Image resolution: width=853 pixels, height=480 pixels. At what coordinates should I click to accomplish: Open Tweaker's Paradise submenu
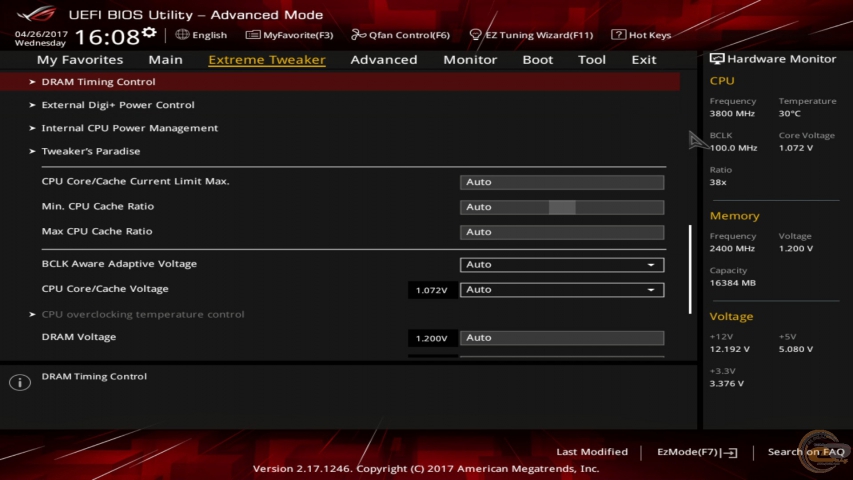(x=90, y=151)
